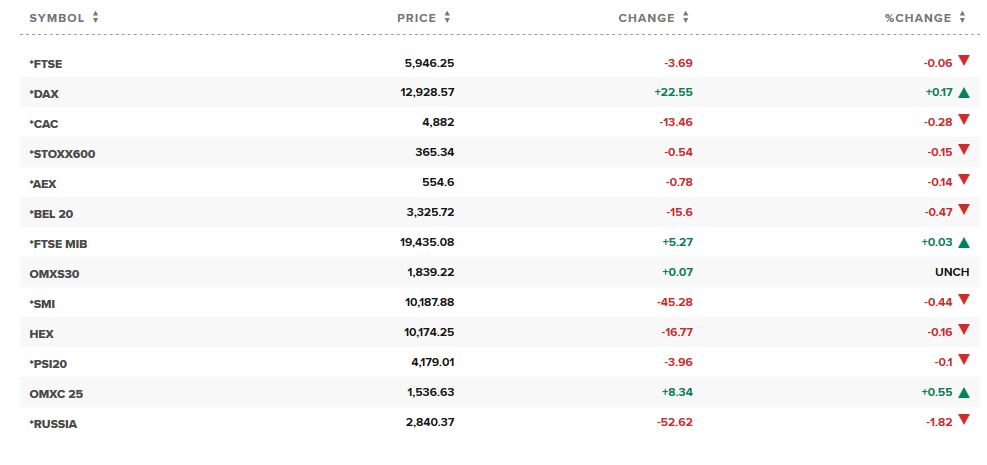The height and width of the screenshot is (465, 987).
Task: Click the green up arrow in OMXC 25 row
Action: [964, 392]
